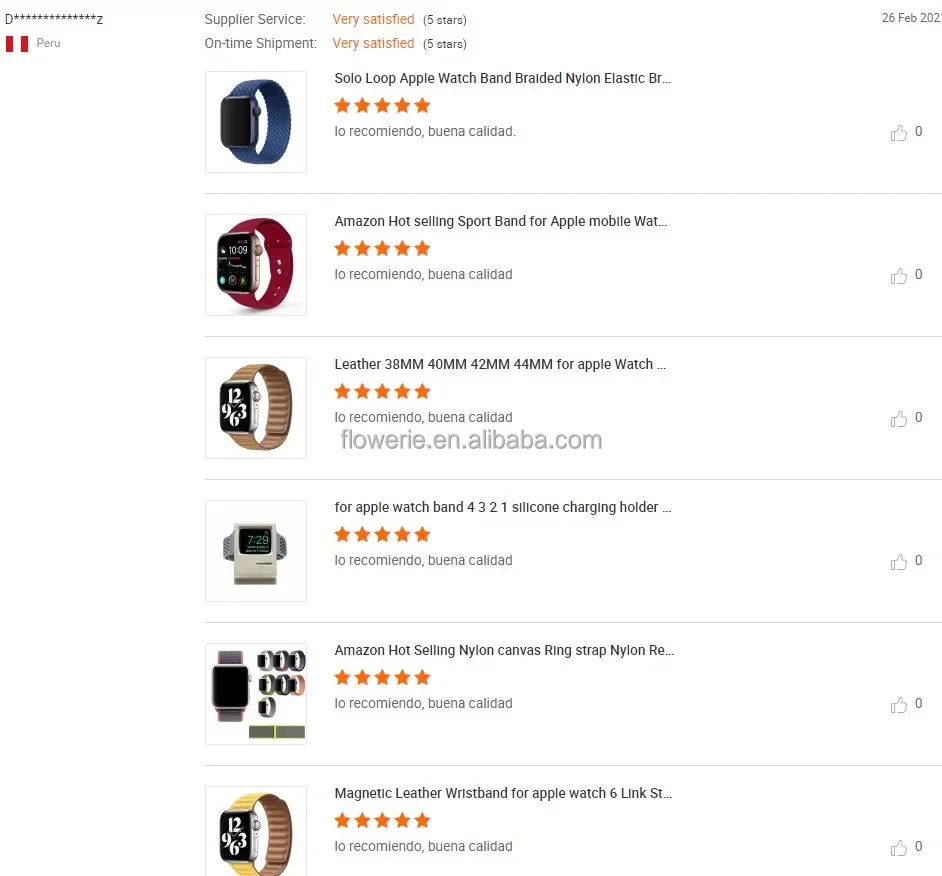
Task: Like the silicone charging holder review
Action: click(x=899, y=562)
